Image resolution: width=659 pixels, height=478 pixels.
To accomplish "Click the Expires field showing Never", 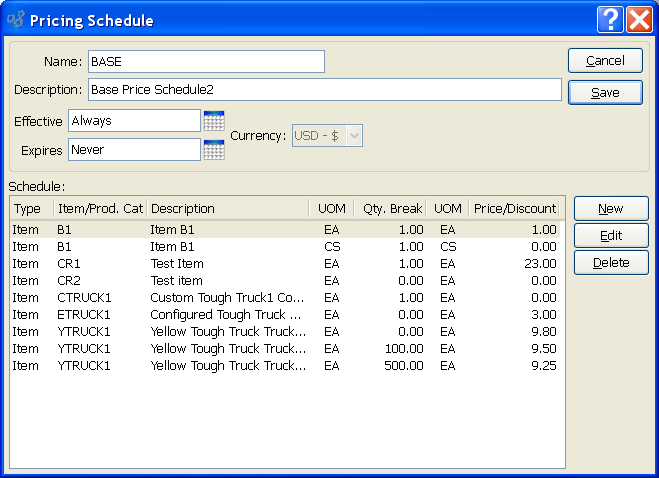I will pos(134,150).
